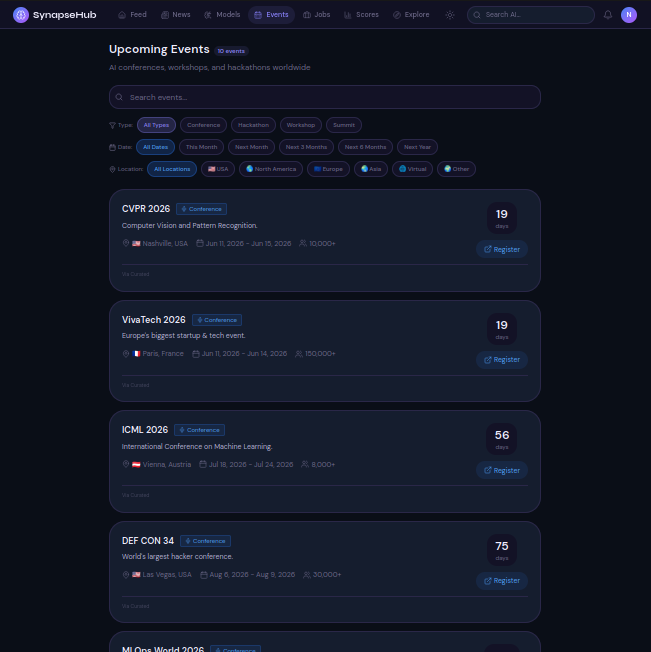Click the funnel icon beside Type
The height and width of the screenshot is (652, 651).
pos(112,125)
